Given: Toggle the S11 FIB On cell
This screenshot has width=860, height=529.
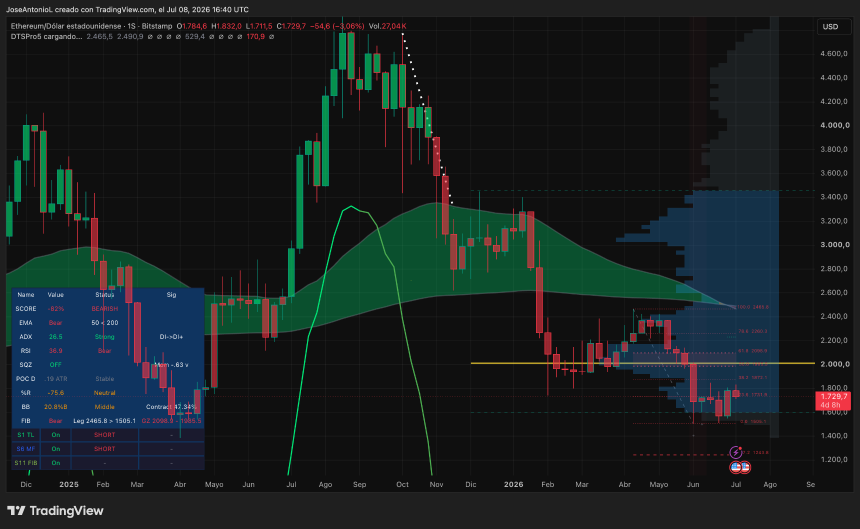Looking at the screenshot, I should click(56, 463).
